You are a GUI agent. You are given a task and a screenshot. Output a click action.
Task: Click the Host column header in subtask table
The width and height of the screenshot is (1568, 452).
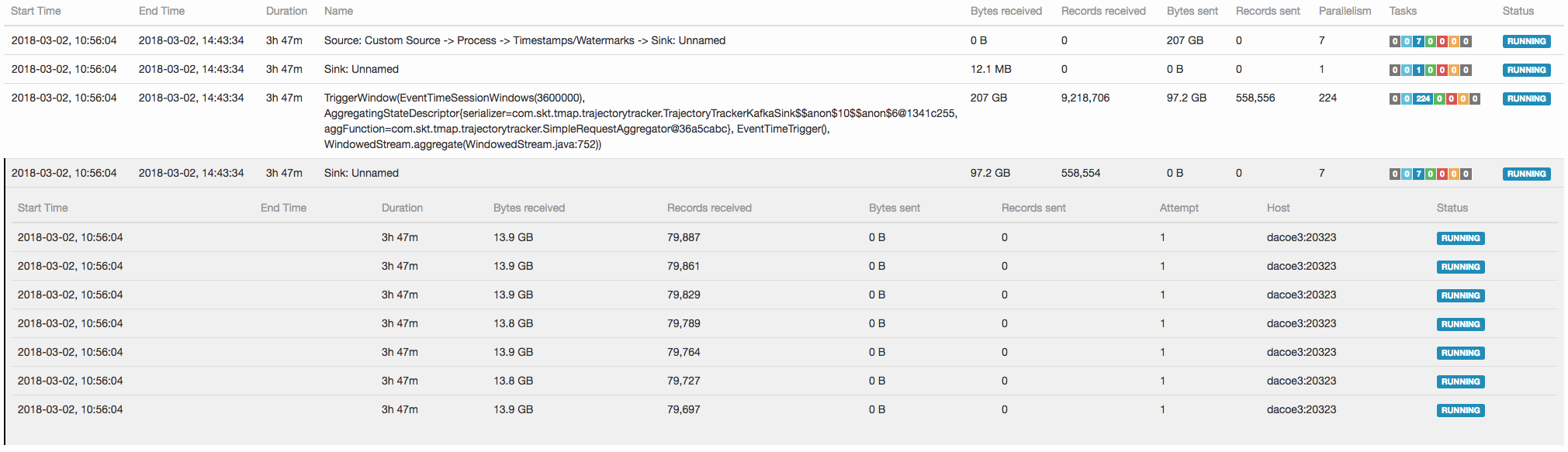point(1278,208)
